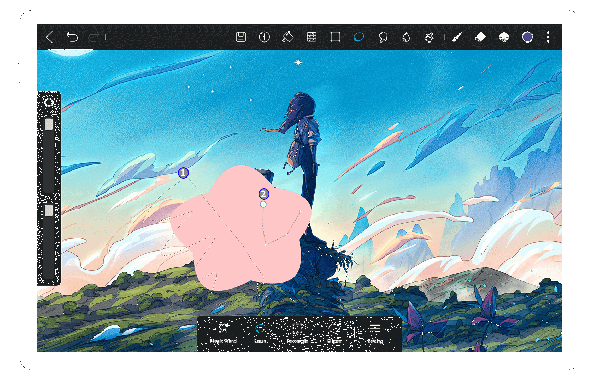The height and width of the screenshot is (374, 600).
Task: Choose Magic Wand selection mode
Action: coord(223,333)
